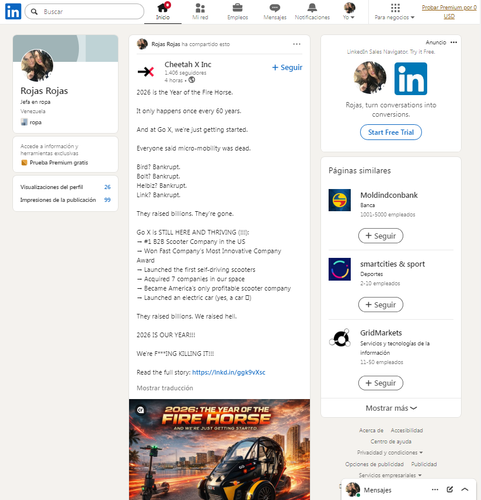Click small Rojas Rojas avatar on post

[x=142, y=44]
